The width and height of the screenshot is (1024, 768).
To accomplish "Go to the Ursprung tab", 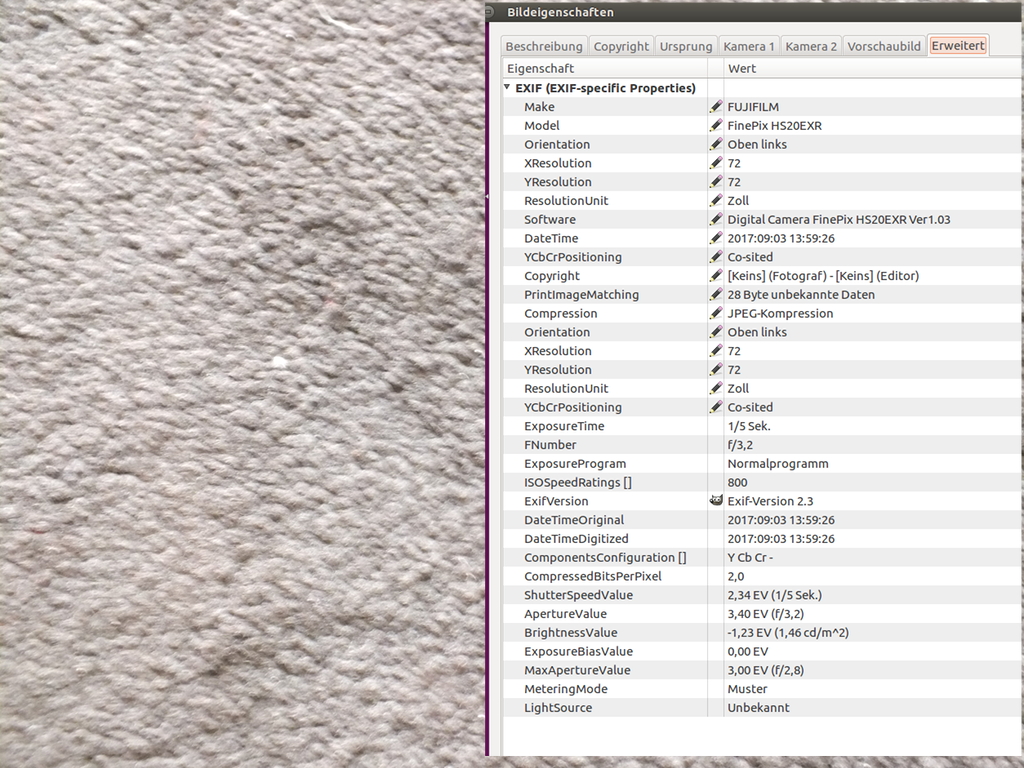I will tap(686, 46).
